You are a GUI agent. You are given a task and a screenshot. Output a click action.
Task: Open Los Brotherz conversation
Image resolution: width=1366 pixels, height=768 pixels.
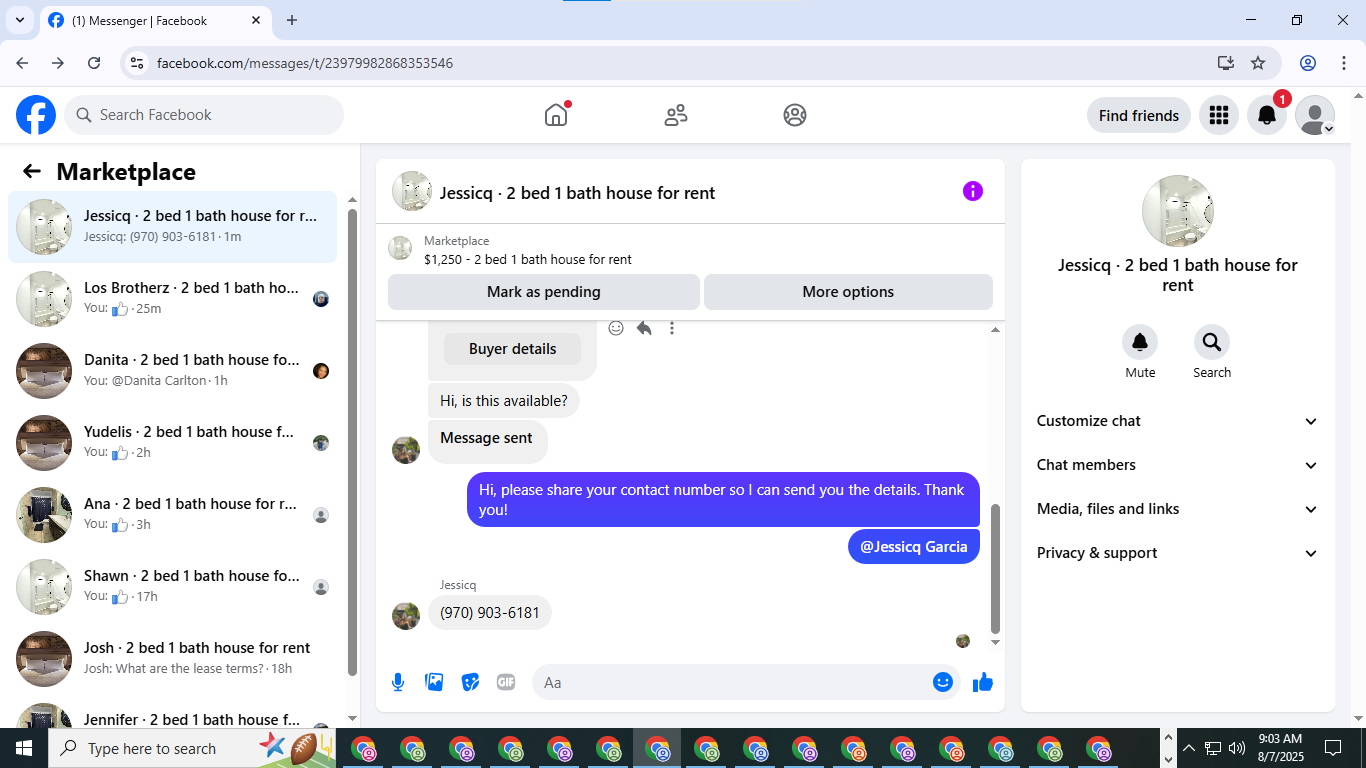click(x=172, y=299)
